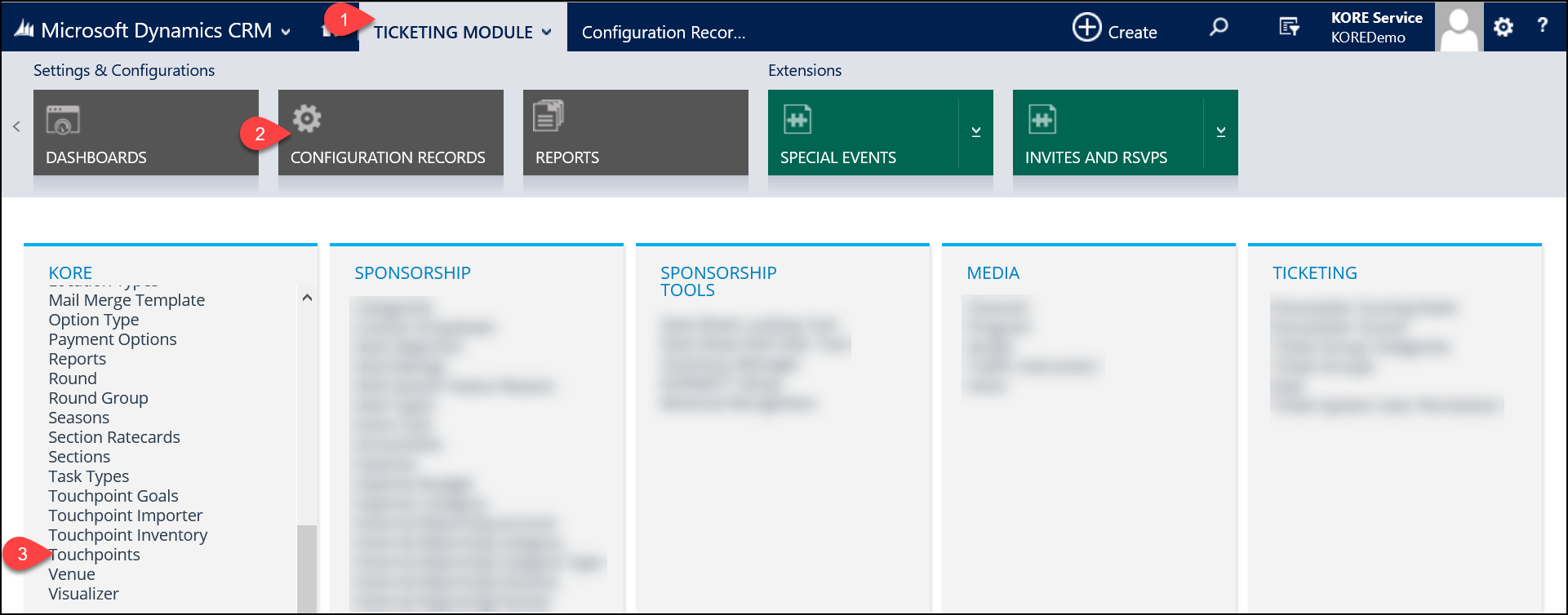Click the Special Events puzzle icon
Screen dimensions: 1568x615
(x=797, y=119)
